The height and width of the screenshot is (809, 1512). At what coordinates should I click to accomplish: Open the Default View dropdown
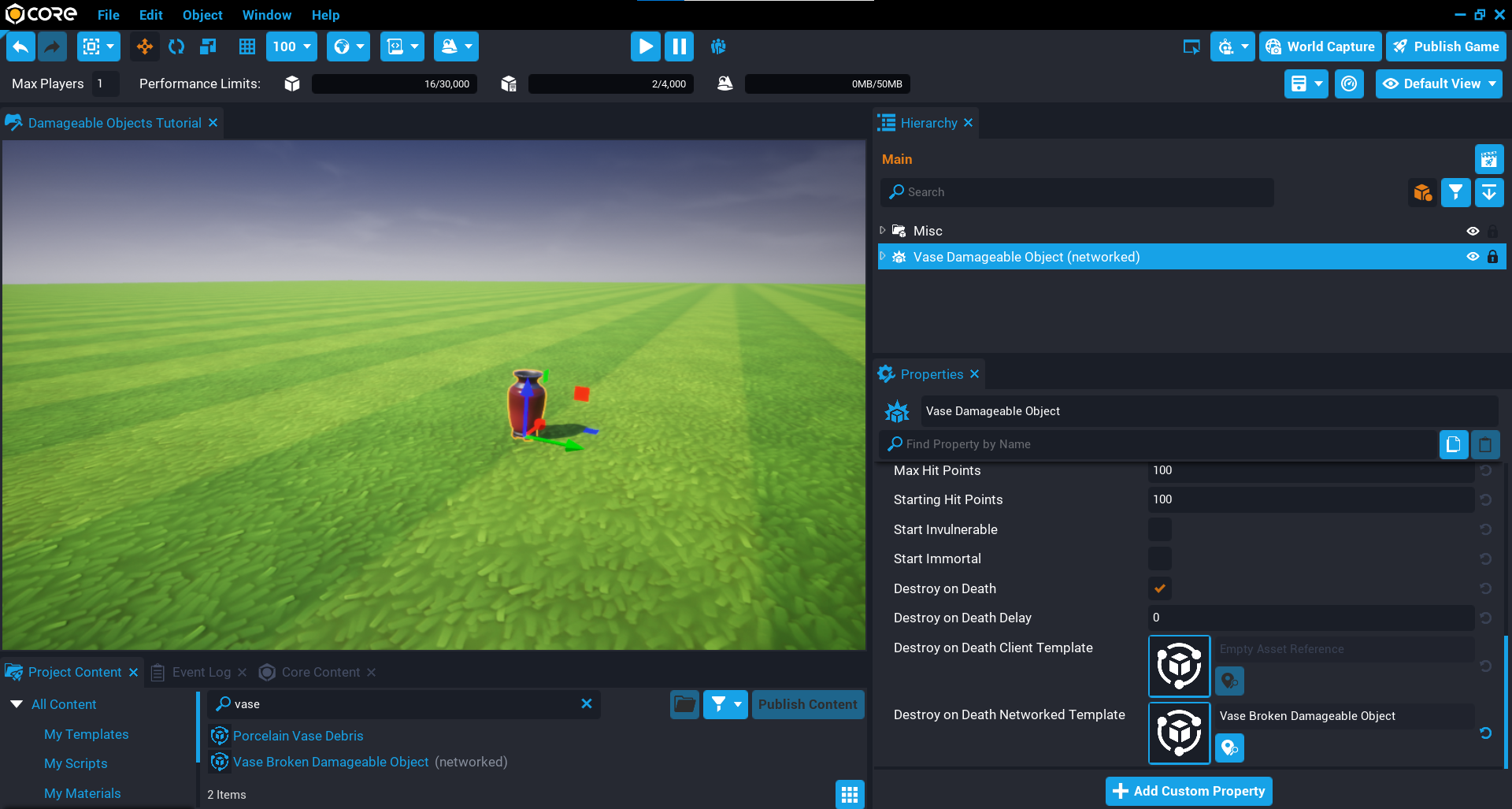[1439, 83]
